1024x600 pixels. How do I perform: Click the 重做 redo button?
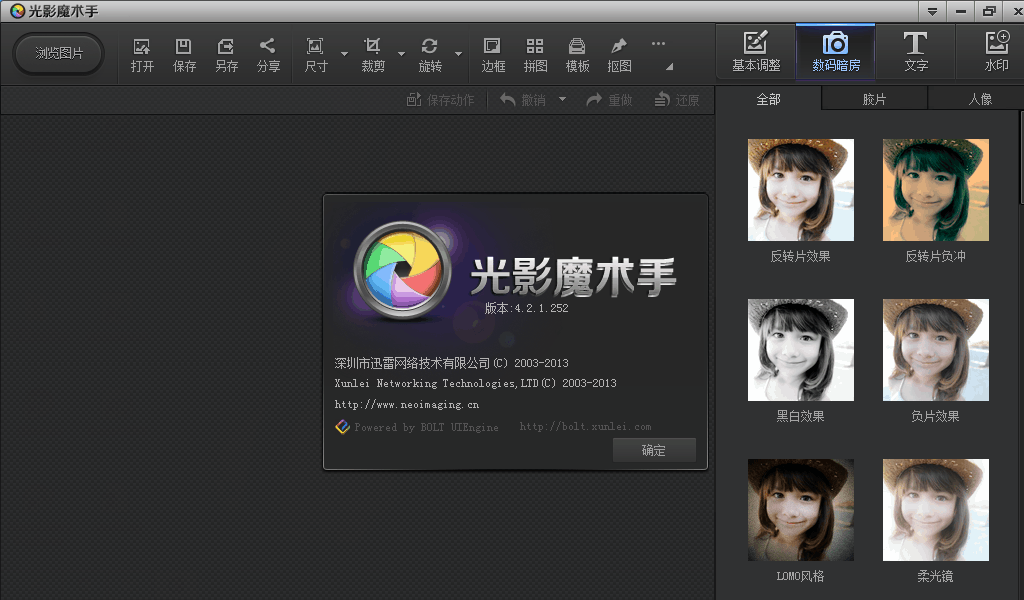click(x=609, y=100)
